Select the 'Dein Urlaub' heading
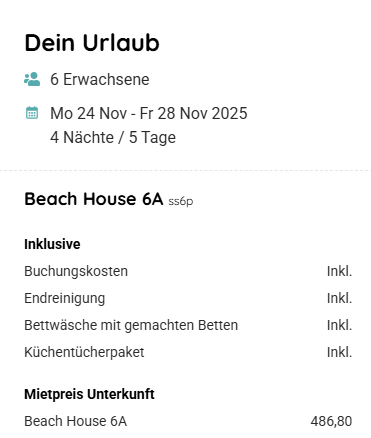 click(92, 43)
